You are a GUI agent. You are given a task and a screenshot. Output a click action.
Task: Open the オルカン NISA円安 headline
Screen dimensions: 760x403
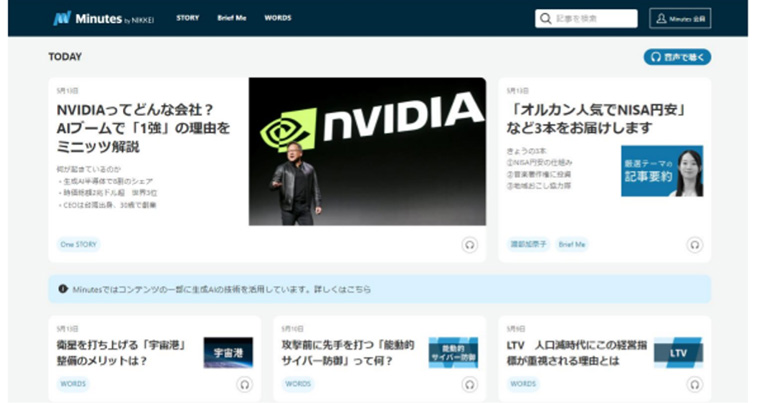[597, 119]
